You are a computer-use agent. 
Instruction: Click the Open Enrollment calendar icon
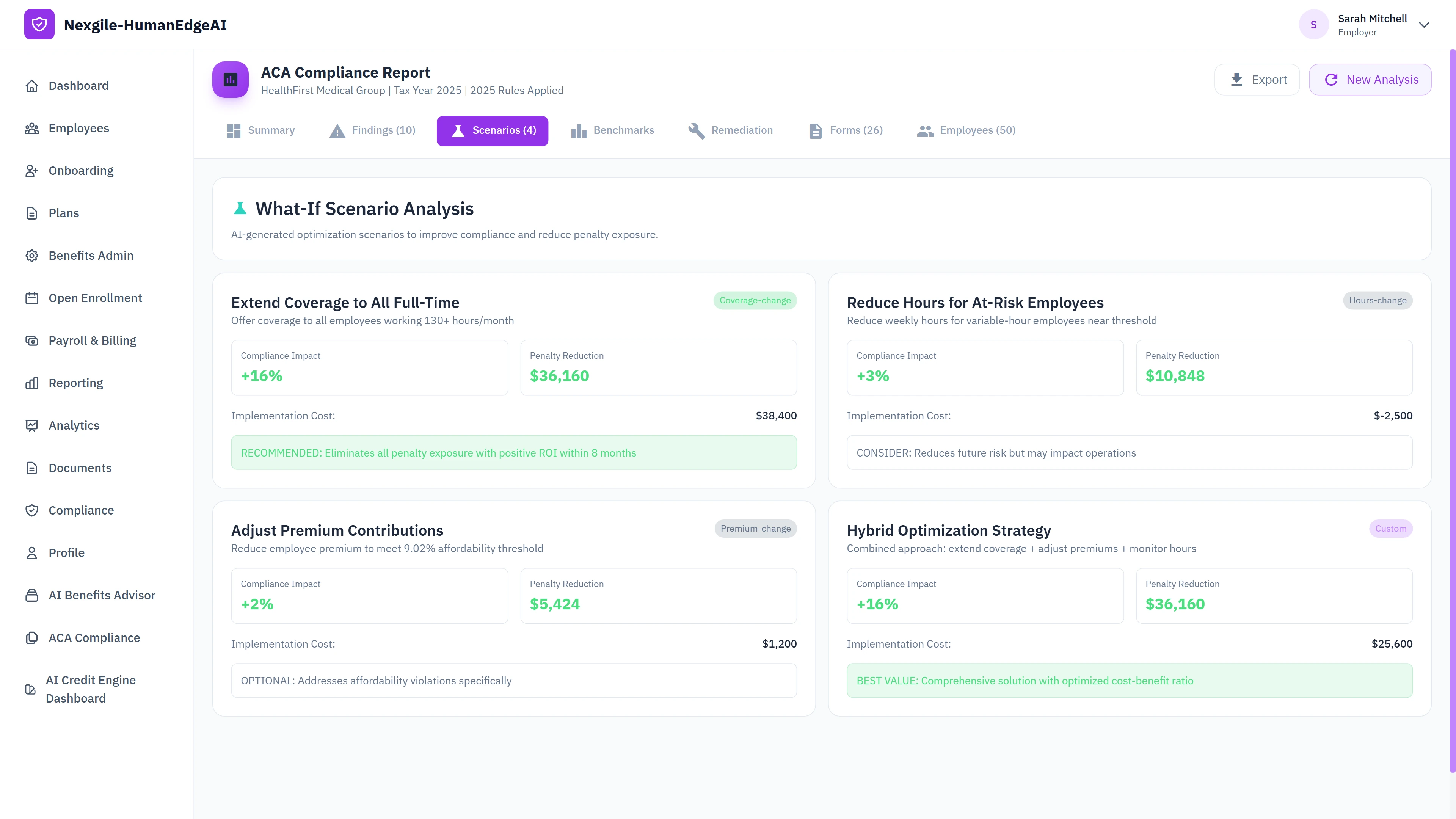pyautogui.click(x=31, y=298)
